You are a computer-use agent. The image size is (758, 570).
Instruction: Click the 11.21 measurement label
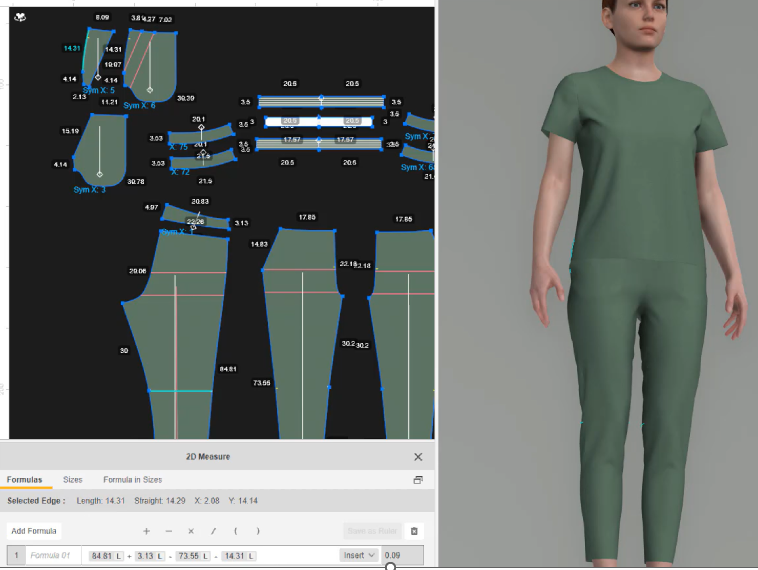point(109,102)
